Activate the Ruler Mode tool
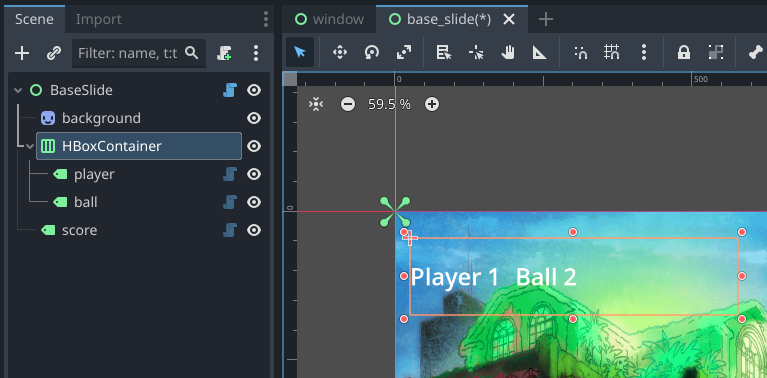The height and width of the screenshot is (378, 767). [540, 52]
